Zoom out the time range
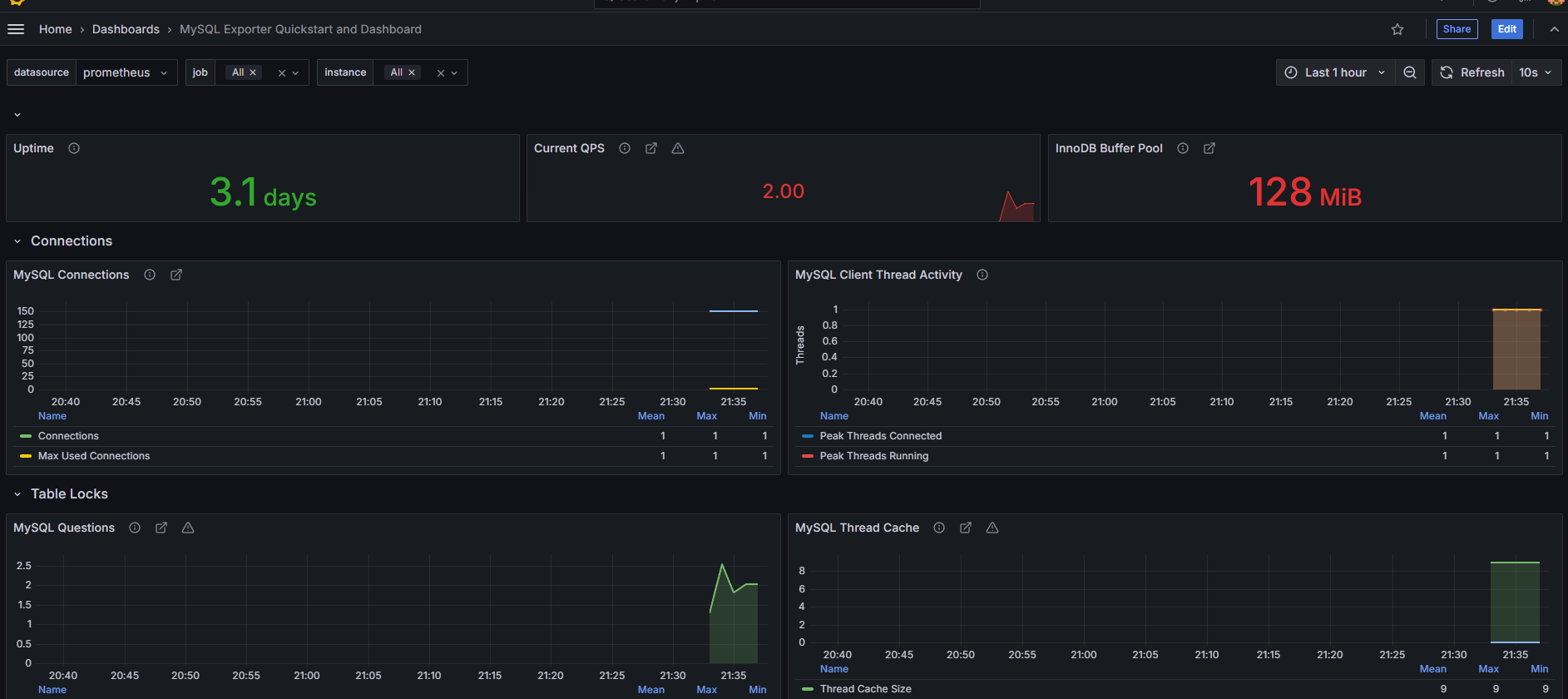The image size is (1568, 699). (1409, 72)
